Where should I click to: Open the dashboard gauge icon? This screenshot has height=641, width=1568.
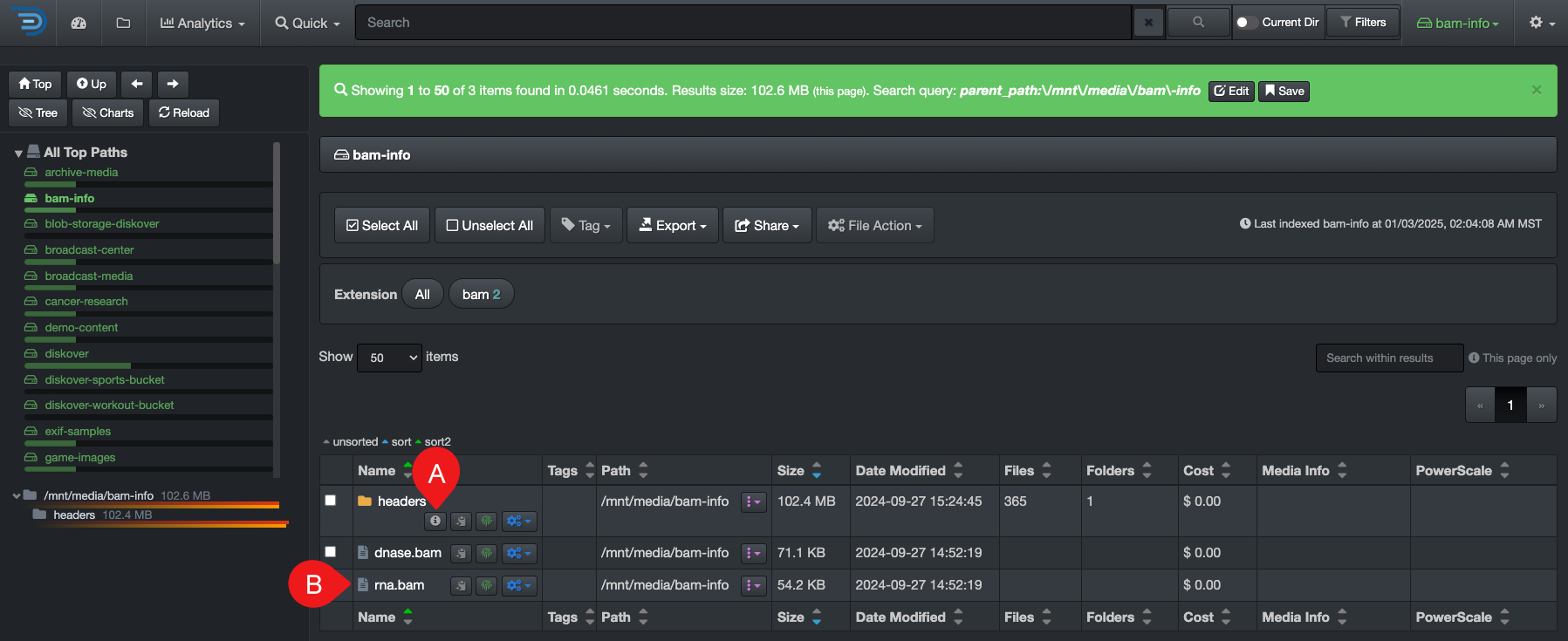coord(79,23)
